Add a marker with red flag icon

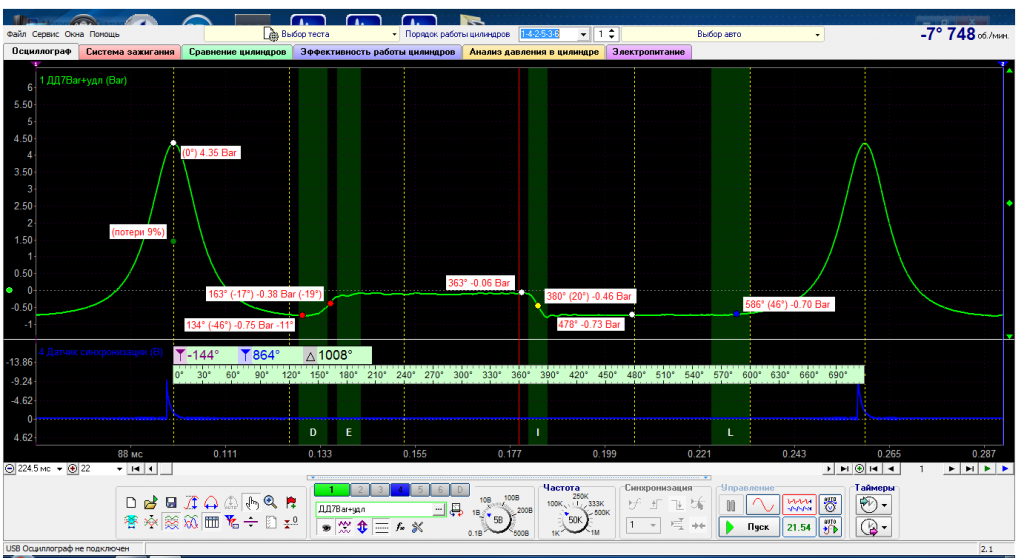click(x=291, y=502)
